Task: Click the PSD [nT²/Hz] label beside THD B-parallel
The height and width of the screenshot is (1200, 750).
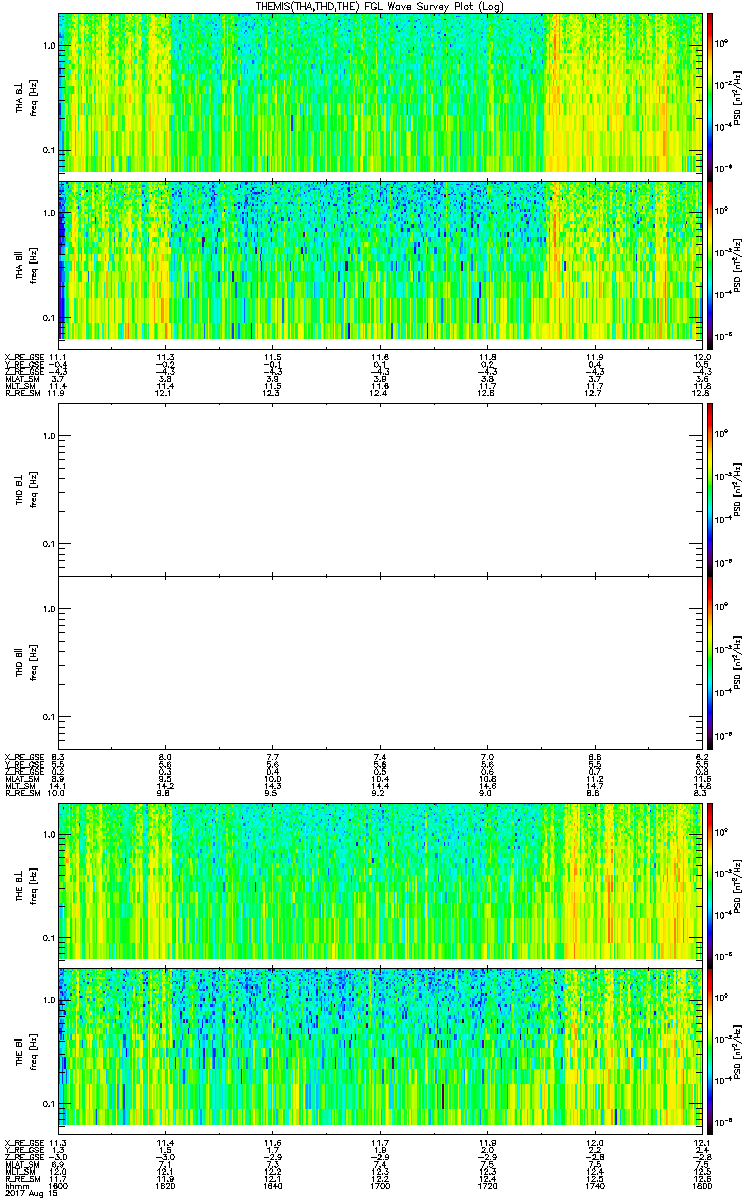Action: click(x=738, y=662)
